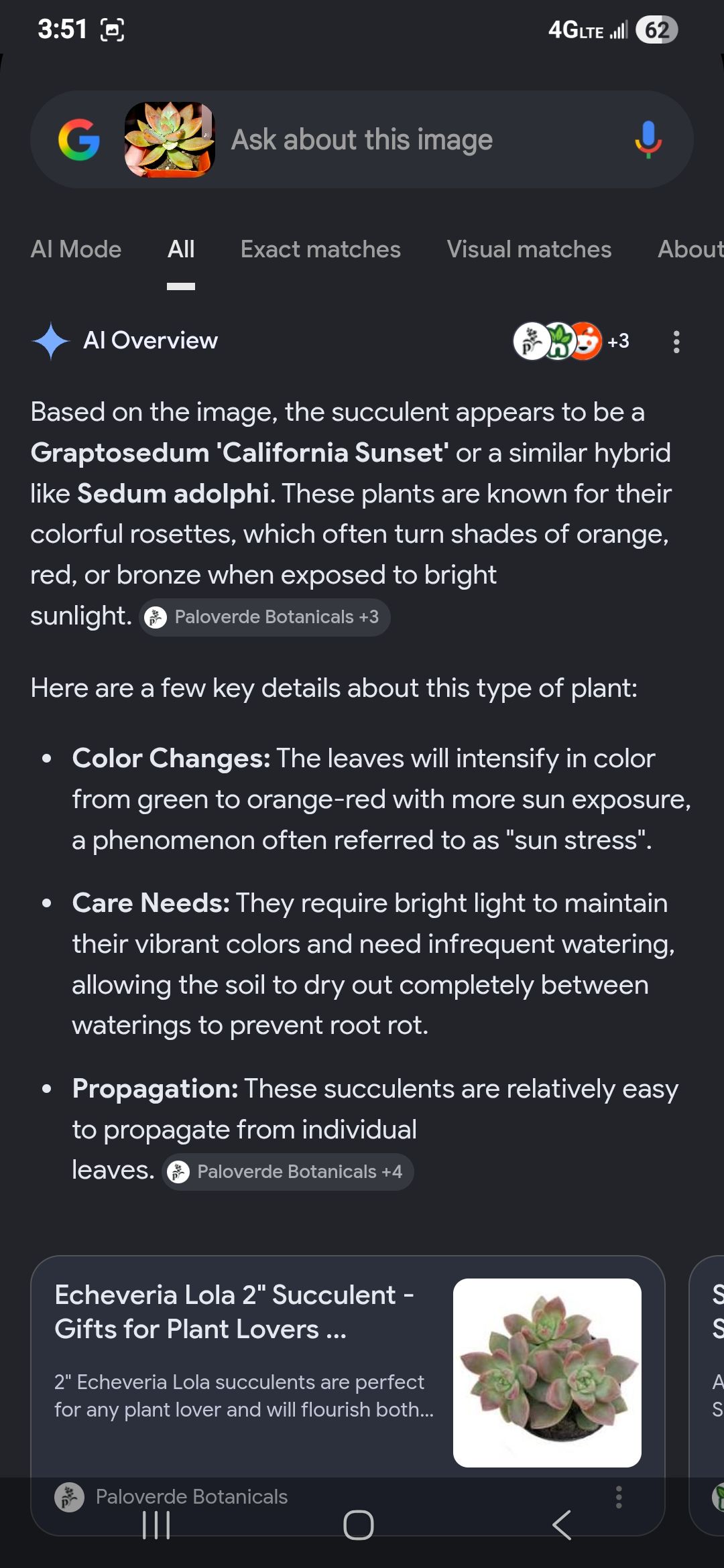The height and width of the screenshot is (1568, 724).
Task: Tap the Google logo icon
Action: pyautogui.click(x=79, y=140)
